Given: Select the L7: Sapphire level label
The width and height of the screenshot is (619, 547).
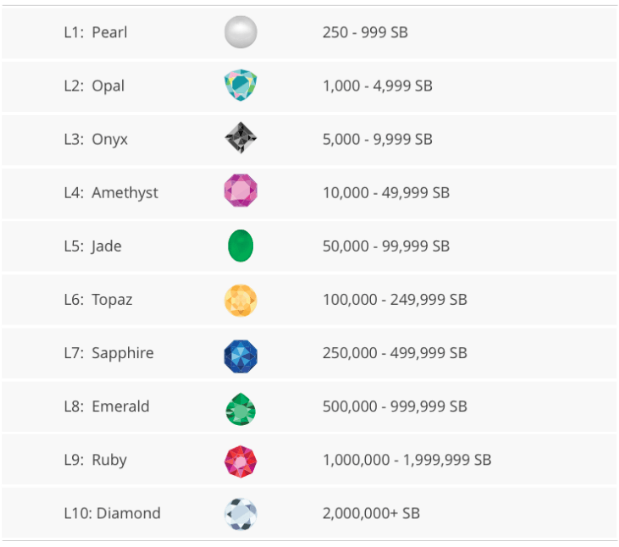Looking at the screenshot, I should pyautogui.click(x=108, y=353).
